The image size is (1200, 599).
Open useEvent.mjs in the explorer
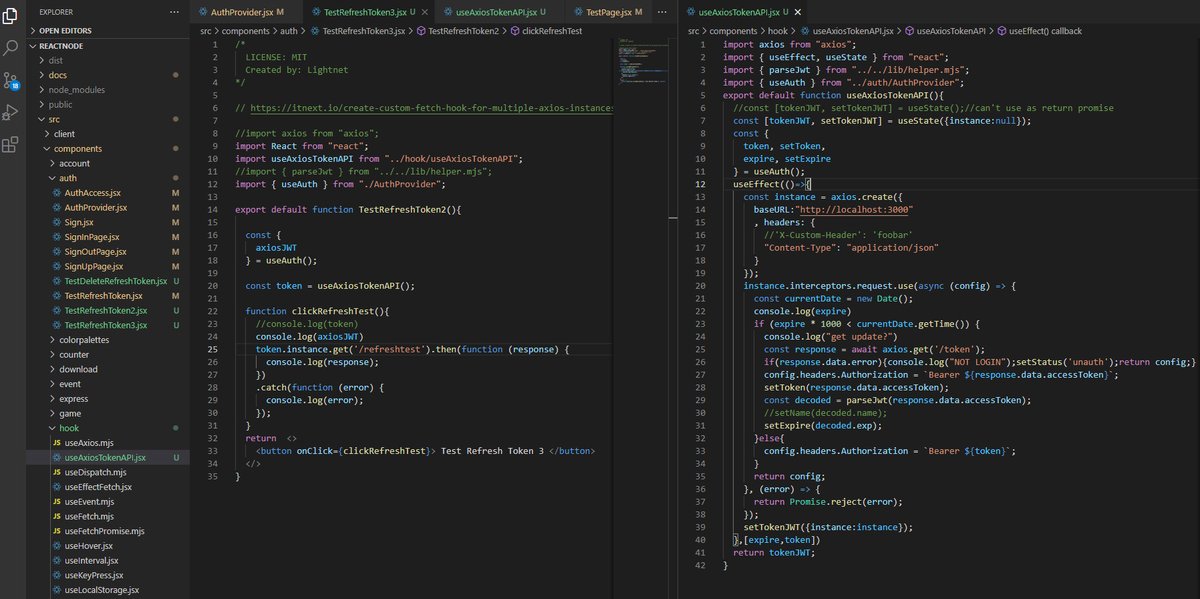pos(108,501)
